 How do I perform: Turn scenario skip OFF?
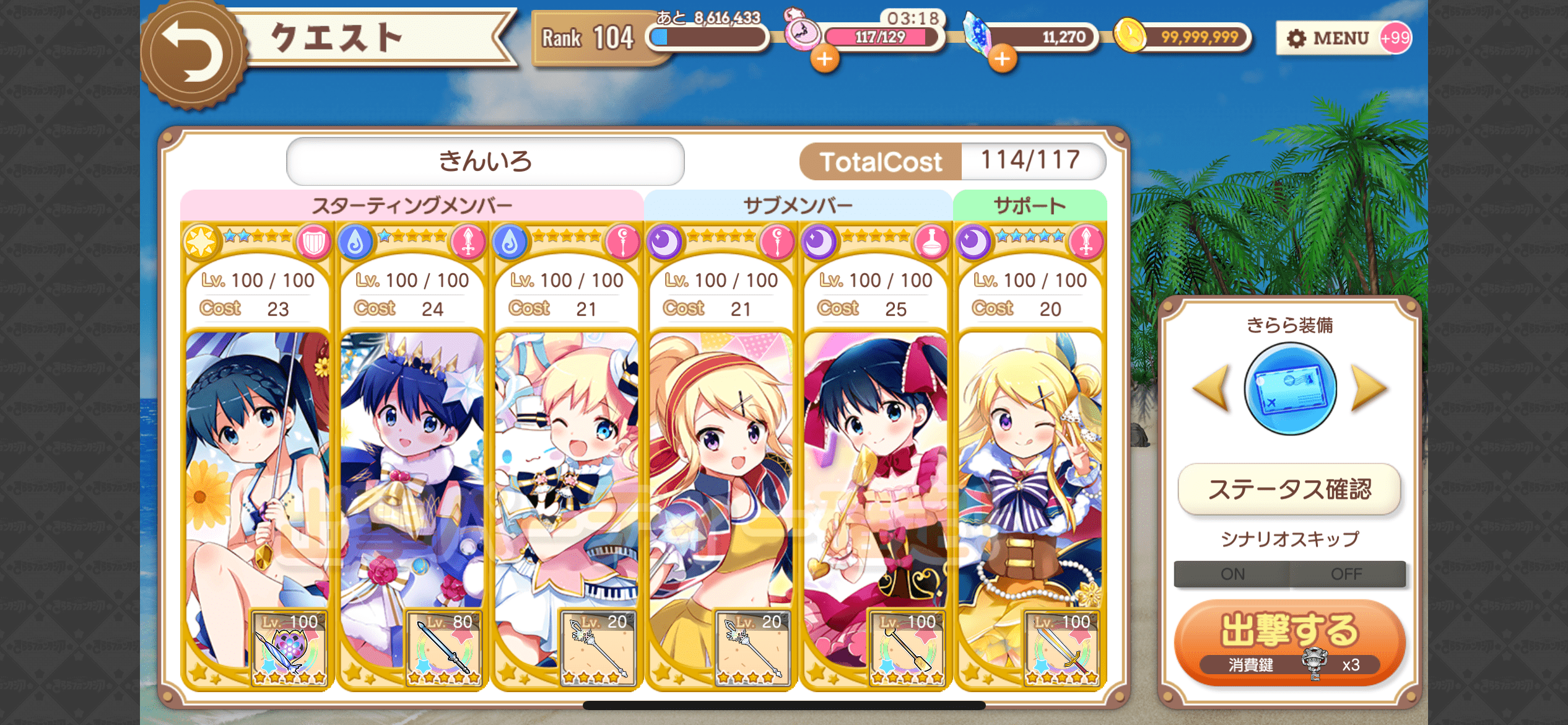coord(1347,574)
